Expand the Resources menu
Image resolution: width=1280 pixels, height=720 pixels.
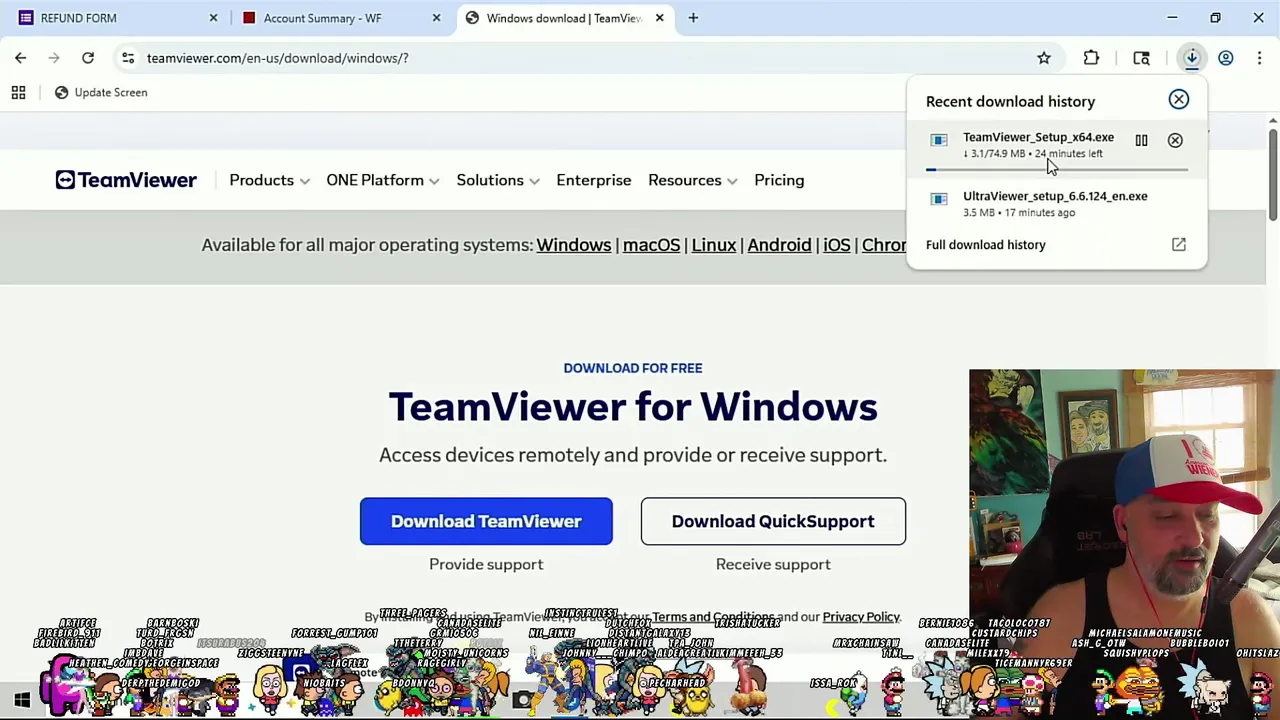point(692,180)
